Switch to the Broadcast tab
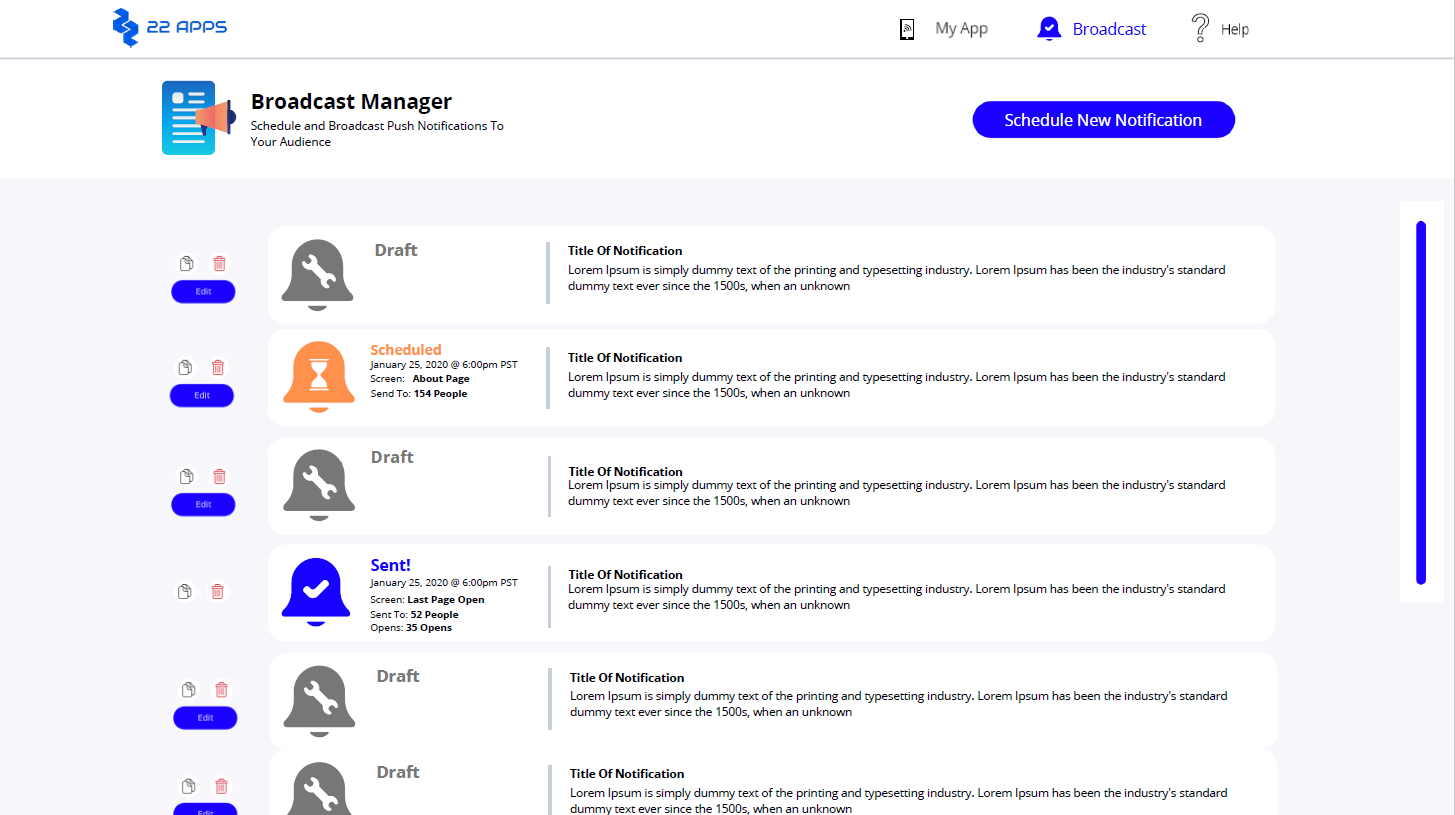The width and height of the screenshot is (1455, 815). point(1092,29)
